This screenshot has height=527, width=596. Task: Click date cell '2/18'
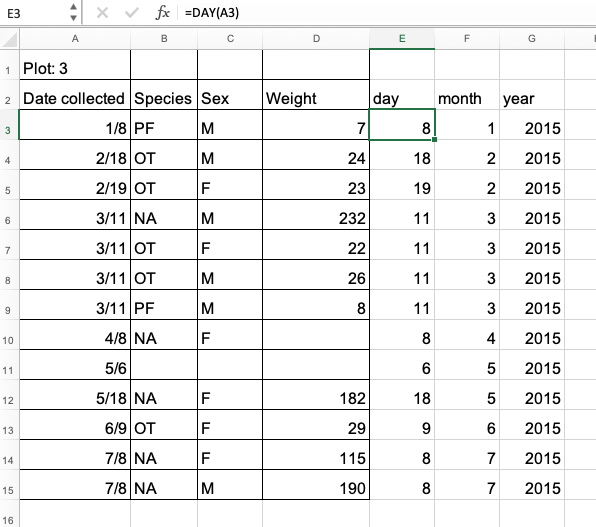[75, 155]
